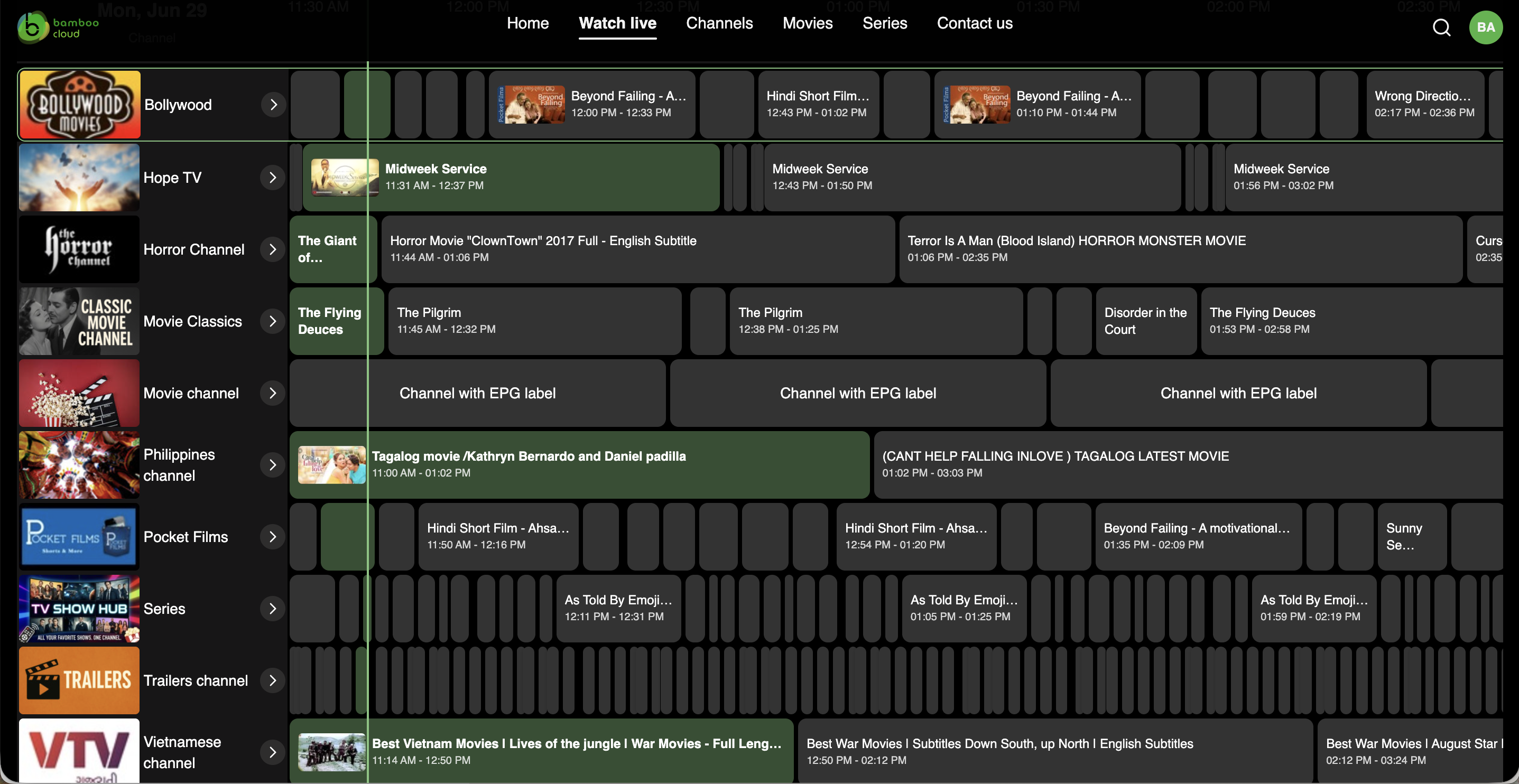Expand the Pocket Films chevron
The image size is (1519, 784).
[272, 537]
